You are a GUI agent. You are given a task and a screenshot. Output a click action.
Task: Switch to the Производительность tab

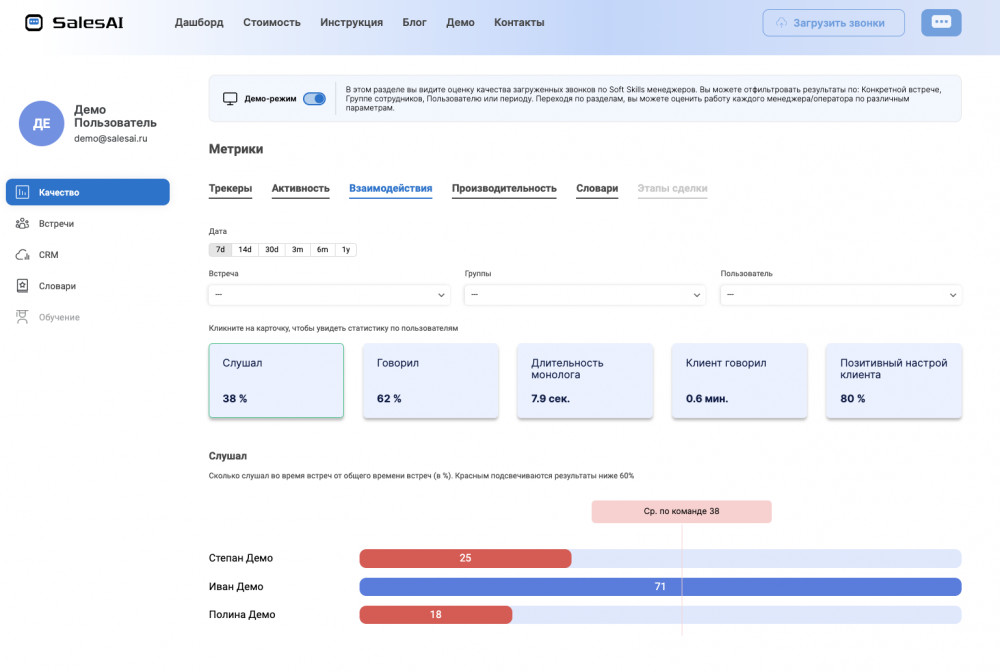504,188
